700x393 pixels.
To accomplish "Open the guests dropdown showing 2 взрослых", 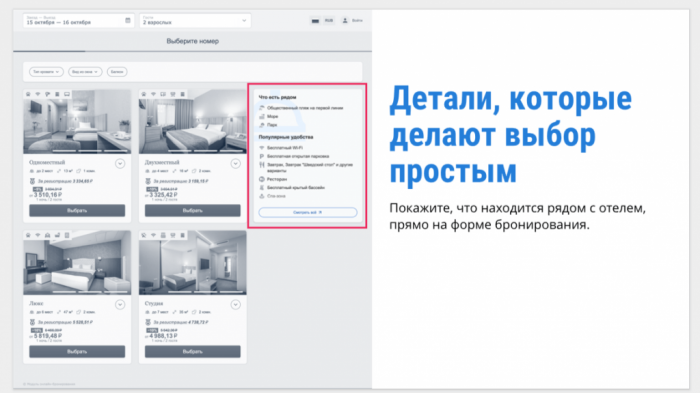I will click(x=195, y=21).
